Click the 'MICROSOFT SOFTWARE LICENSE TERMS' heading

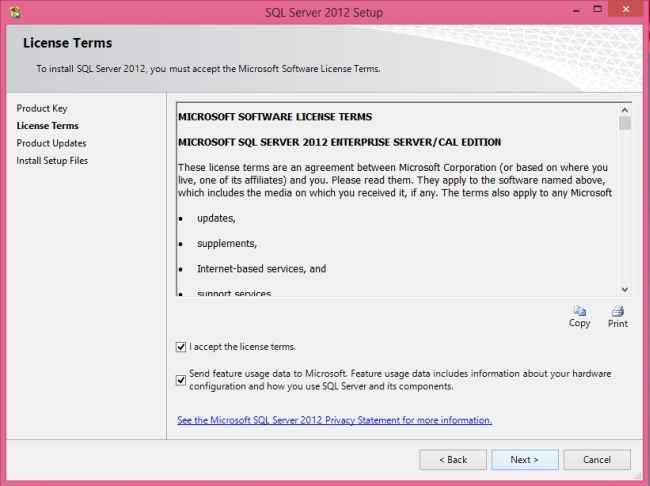click(275, 117)
